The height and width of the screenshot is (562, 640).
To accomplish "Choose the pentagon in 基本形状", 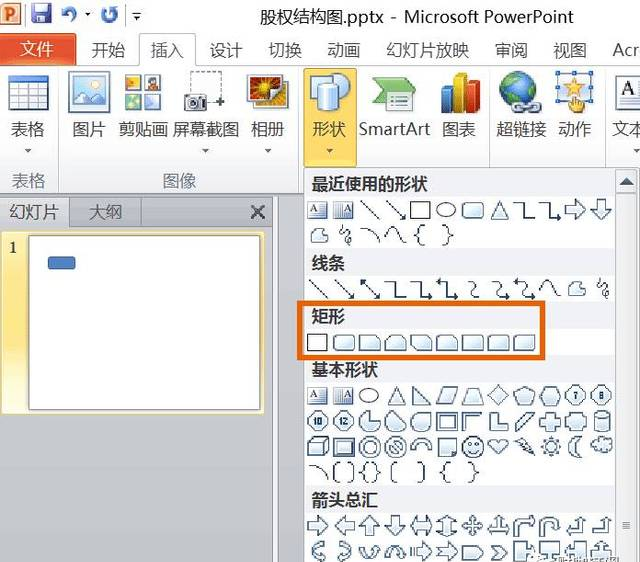I will tap(524, 395).
